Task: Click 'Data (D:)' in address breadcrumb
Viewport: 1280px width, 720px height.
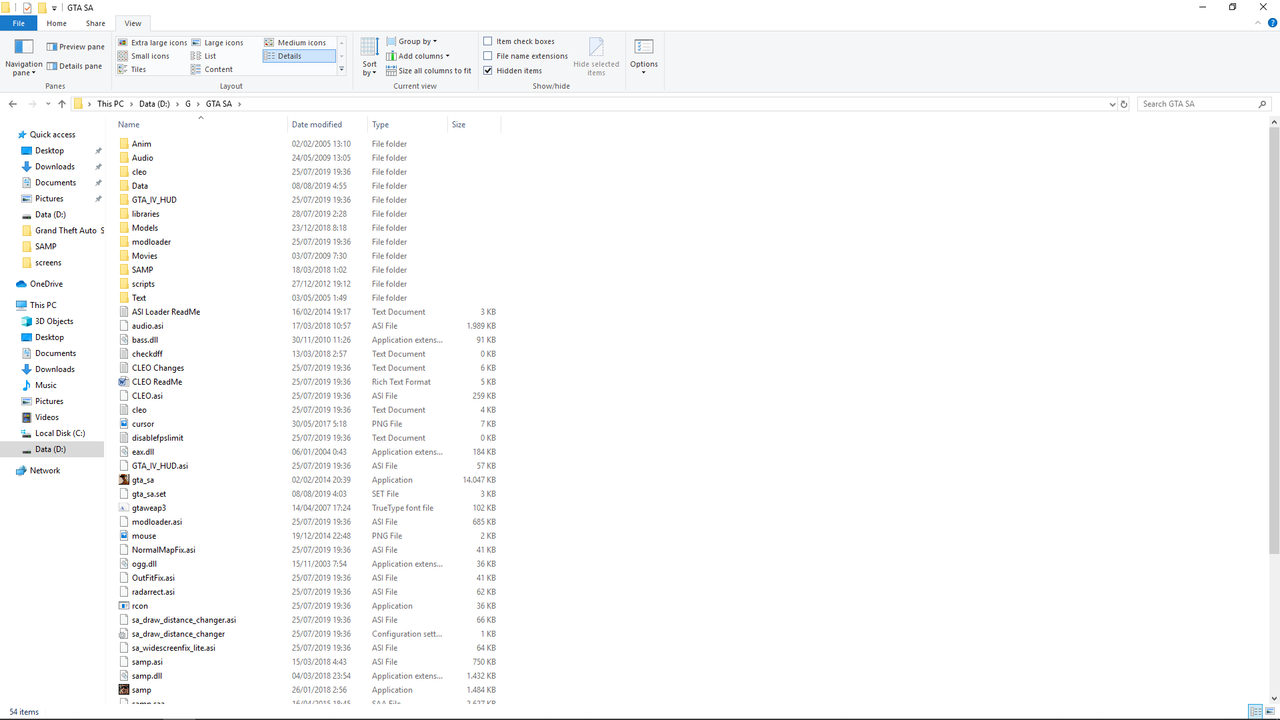Action: coord(154,104)
